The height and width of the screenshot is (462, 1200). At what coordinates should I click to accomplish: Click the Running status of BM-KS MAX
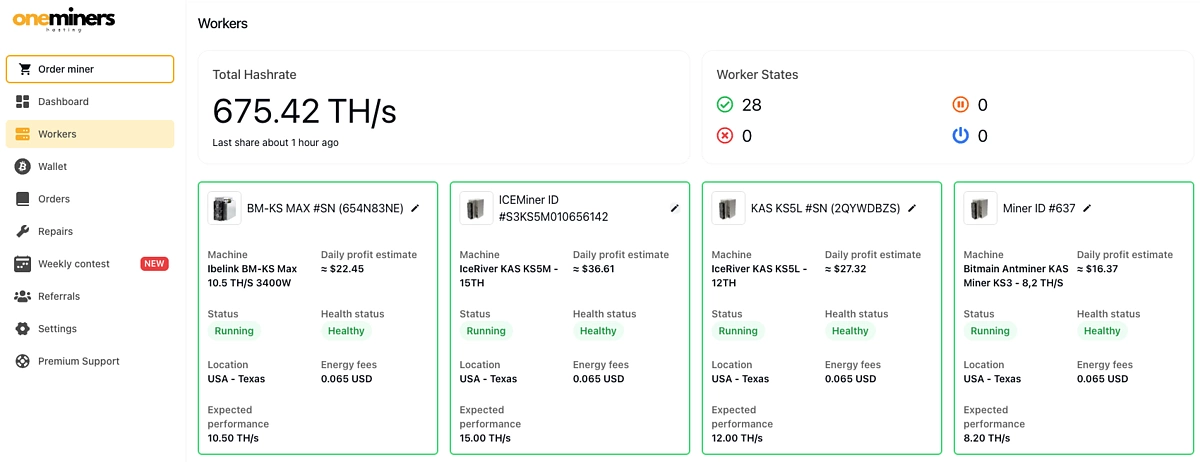pos(234,331)
